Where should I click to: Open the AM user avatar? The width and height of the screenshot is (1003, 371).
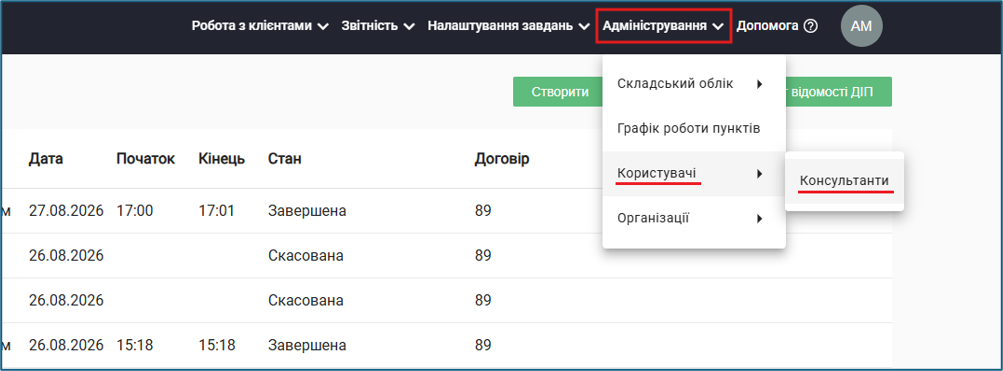click(861, 26)
